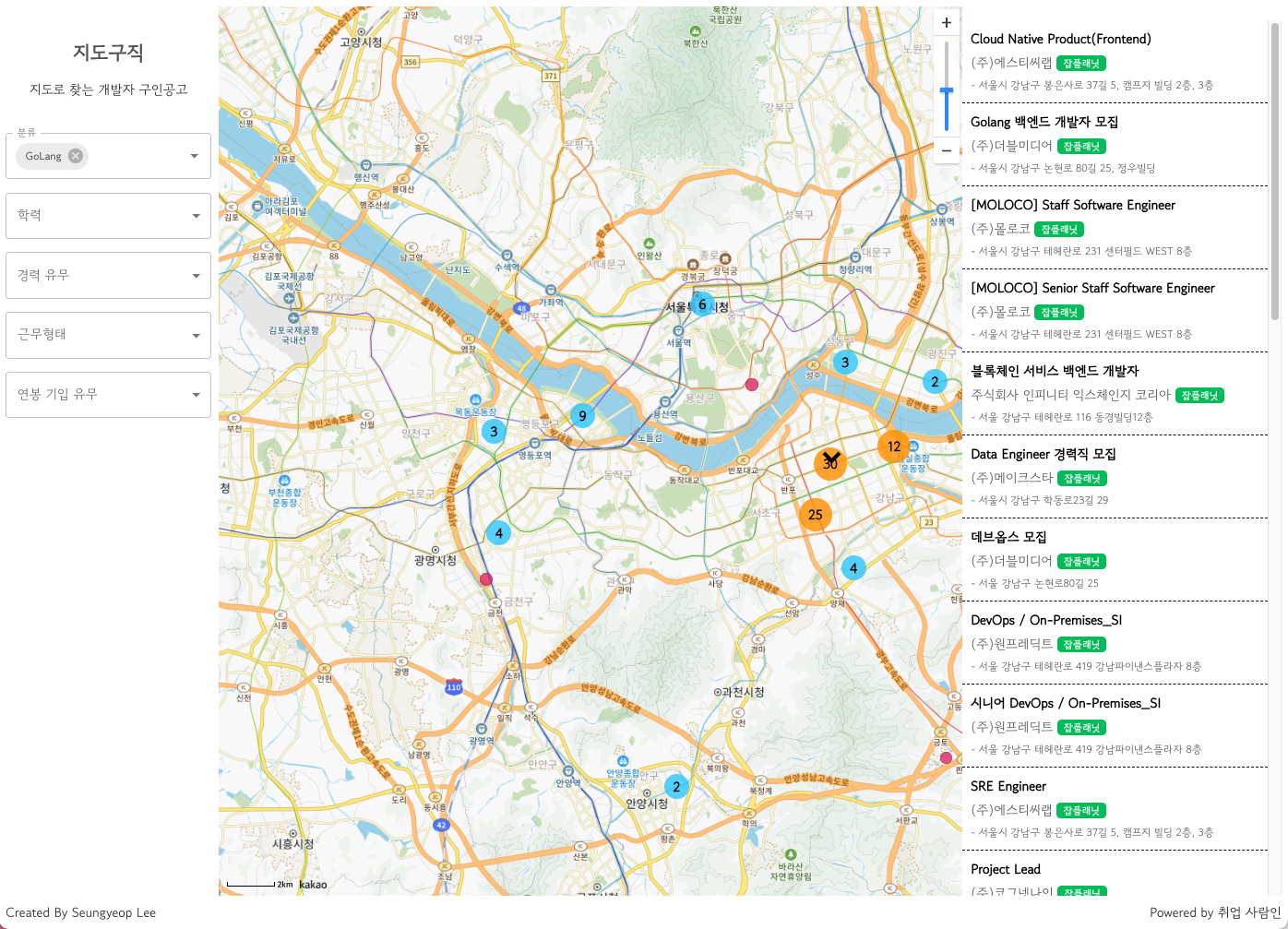
Task: Click the pink job marker near 용산구
Action: (752, 385)
